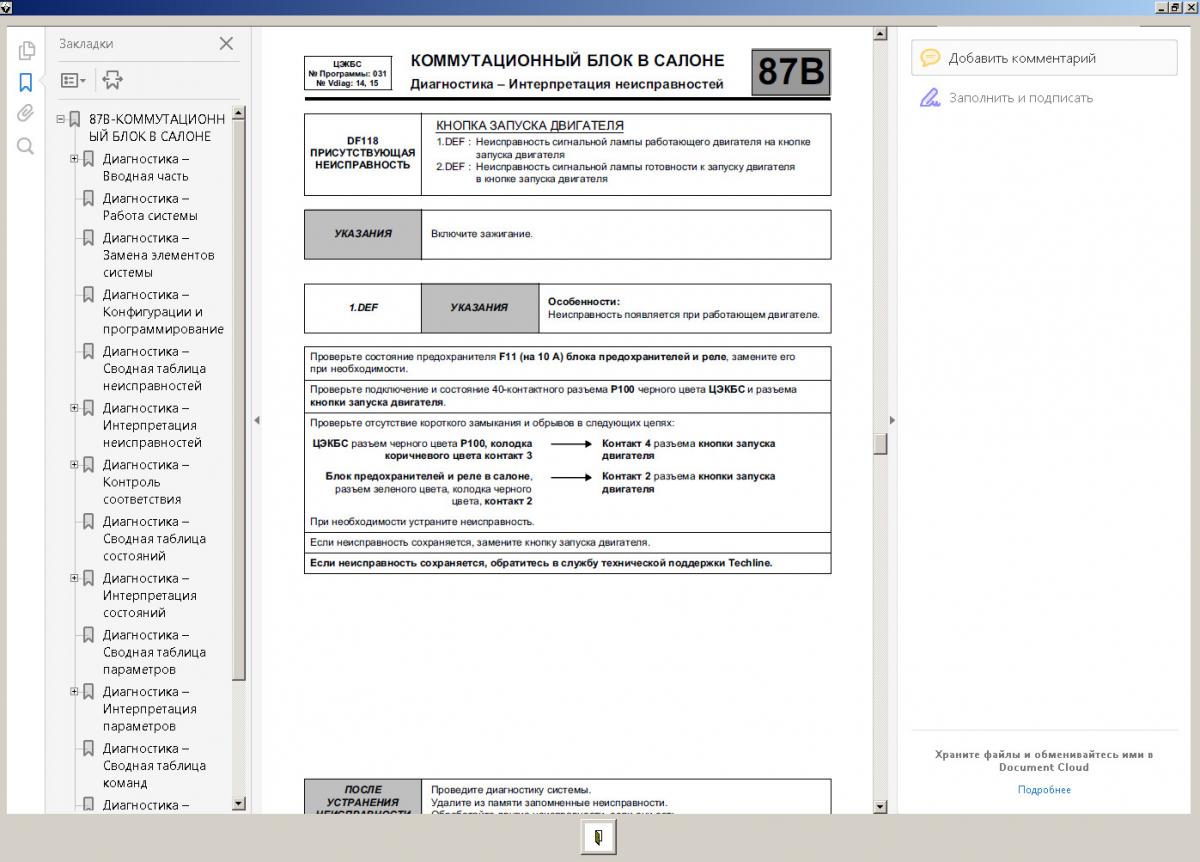The width and height of the screenshot is (1200, 862).
Task: Minimize the inner document window
Action: coord(1161,7)
